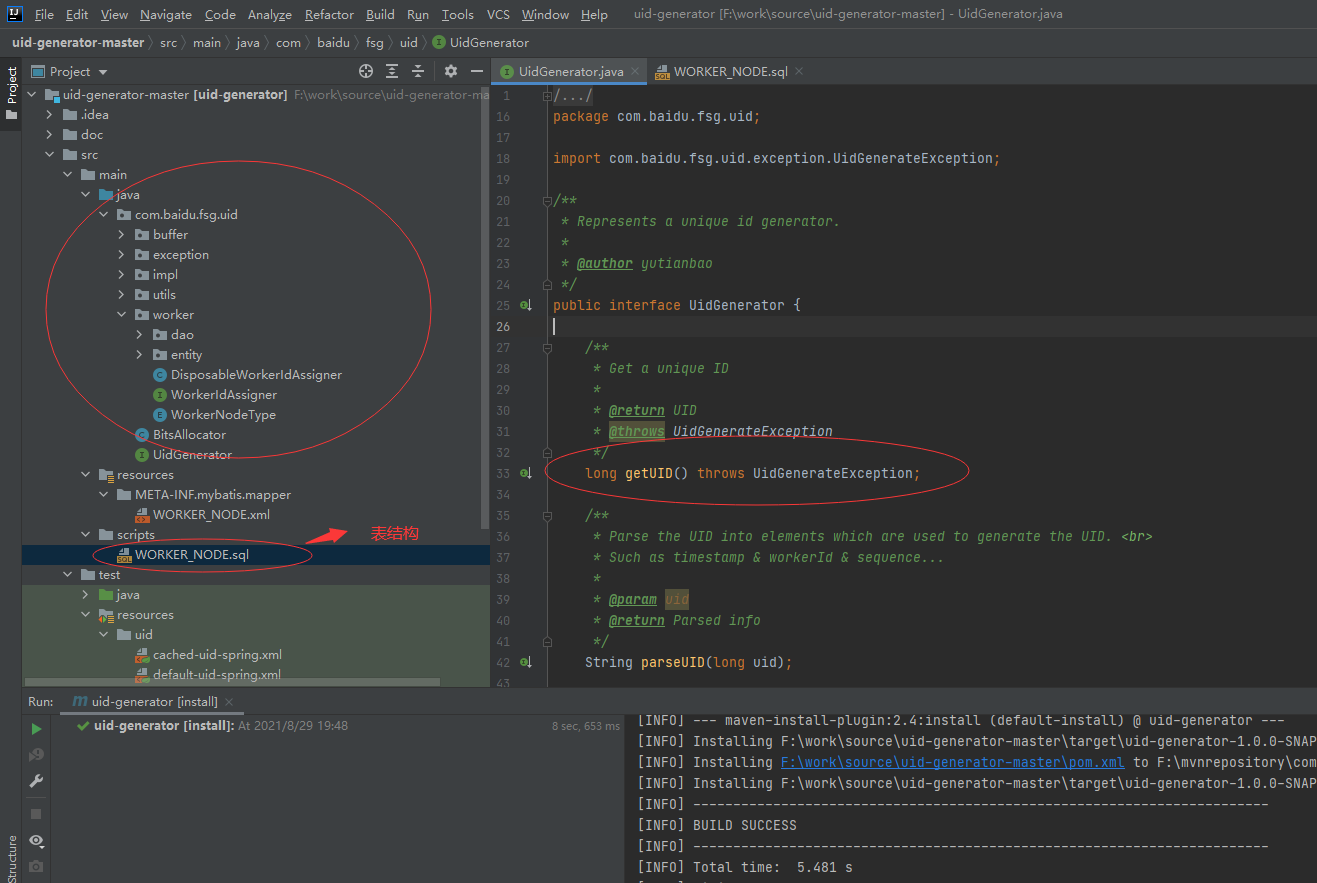
Task: Close the WORKER_NODE.sql editor tab
Action: 799,72
